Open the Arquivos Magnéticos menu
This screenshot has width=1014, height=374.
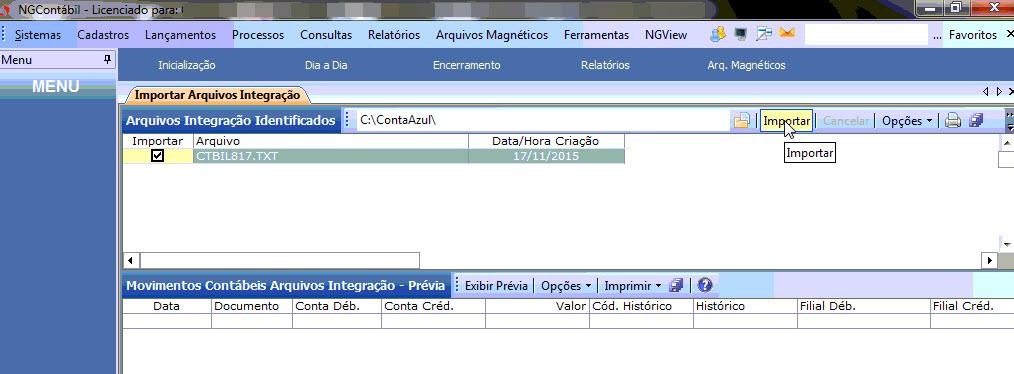491,35
